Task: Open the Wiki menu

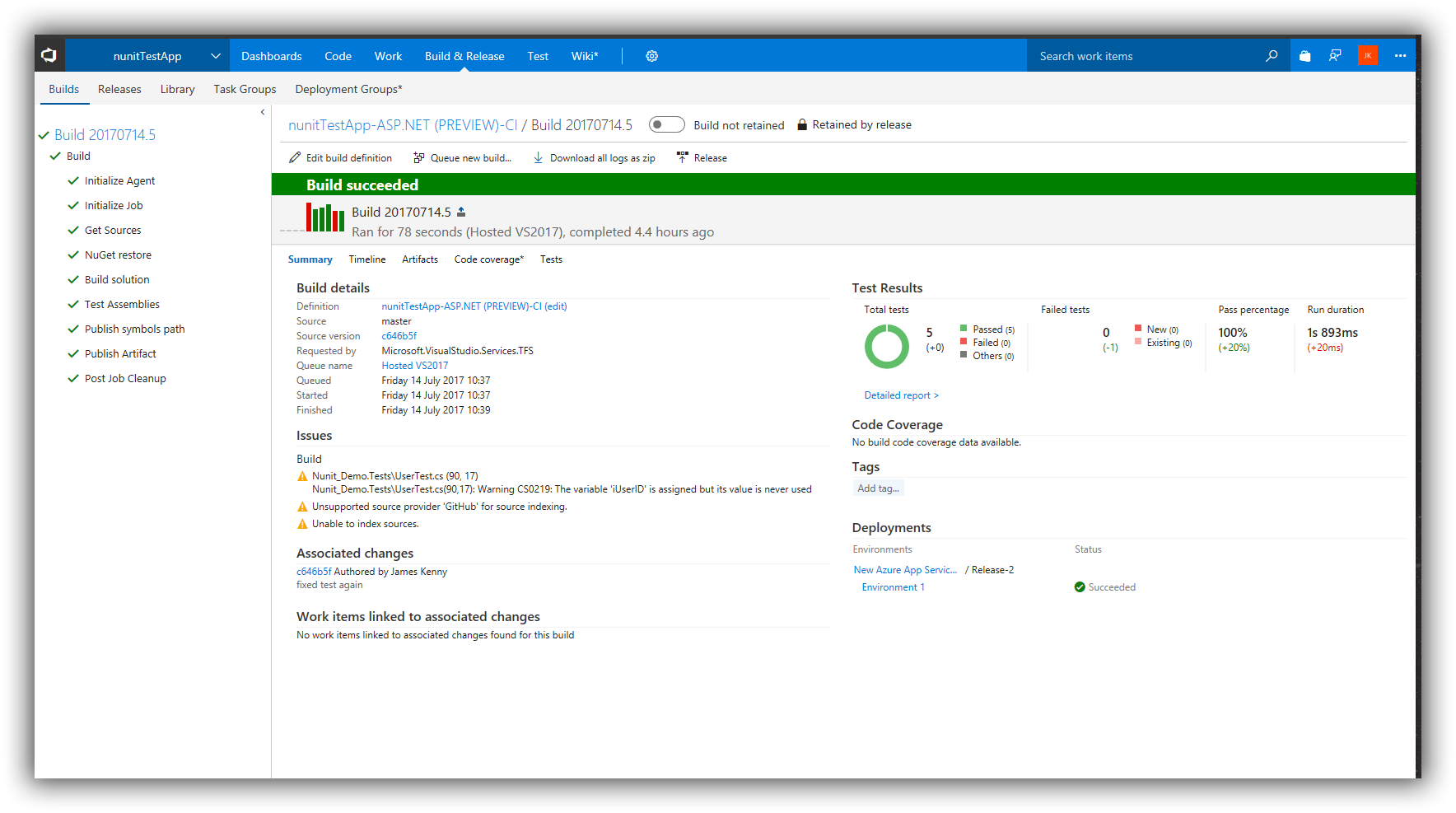Action: [585, 56]
